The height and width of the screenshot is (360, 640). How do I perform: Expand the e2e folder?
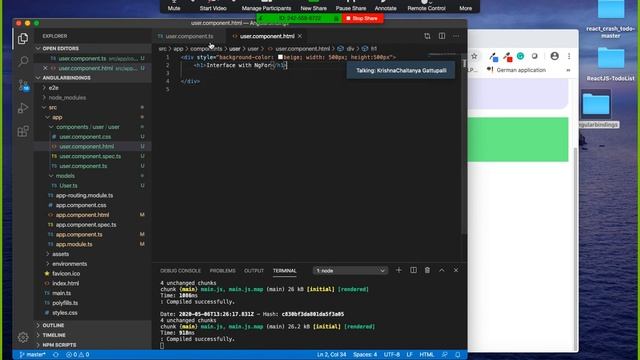tap(53, 88)
